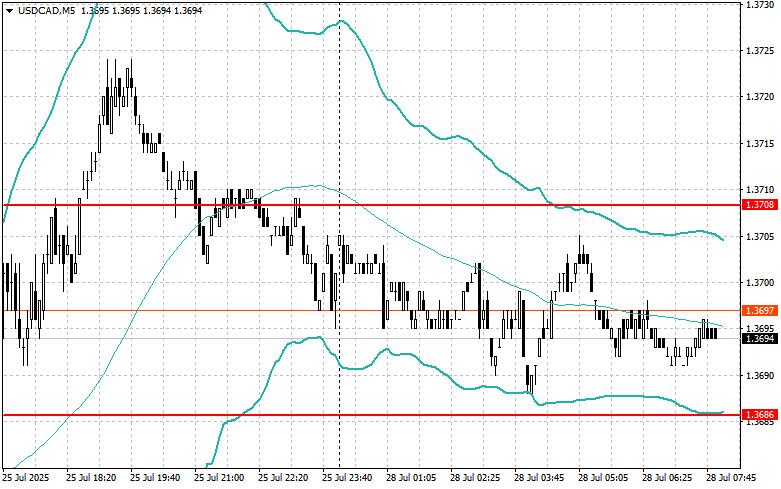
Task: Click the 1.3725 price axis value
Action: click(x=760, y=51)
